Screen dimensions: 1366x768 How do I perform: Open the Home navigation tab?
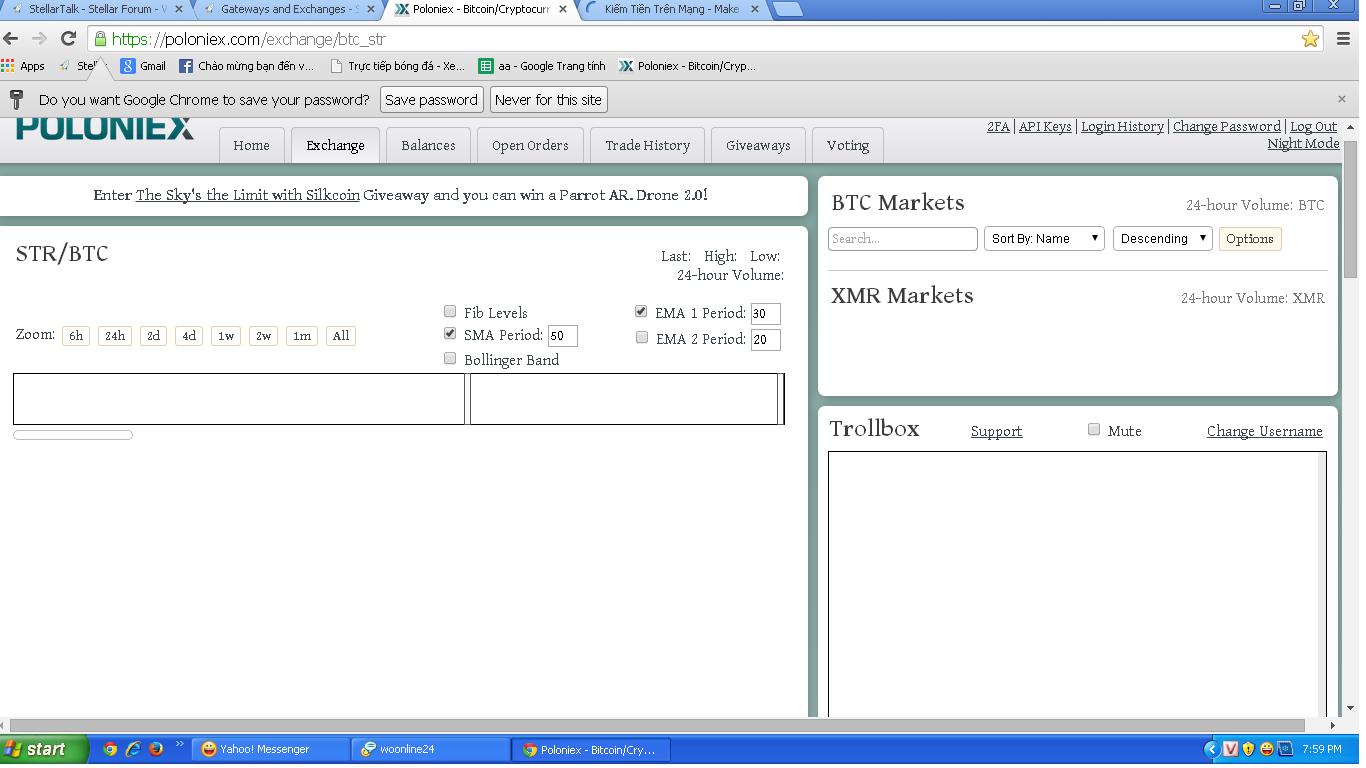pyautogui.click(x=251, y=145)
